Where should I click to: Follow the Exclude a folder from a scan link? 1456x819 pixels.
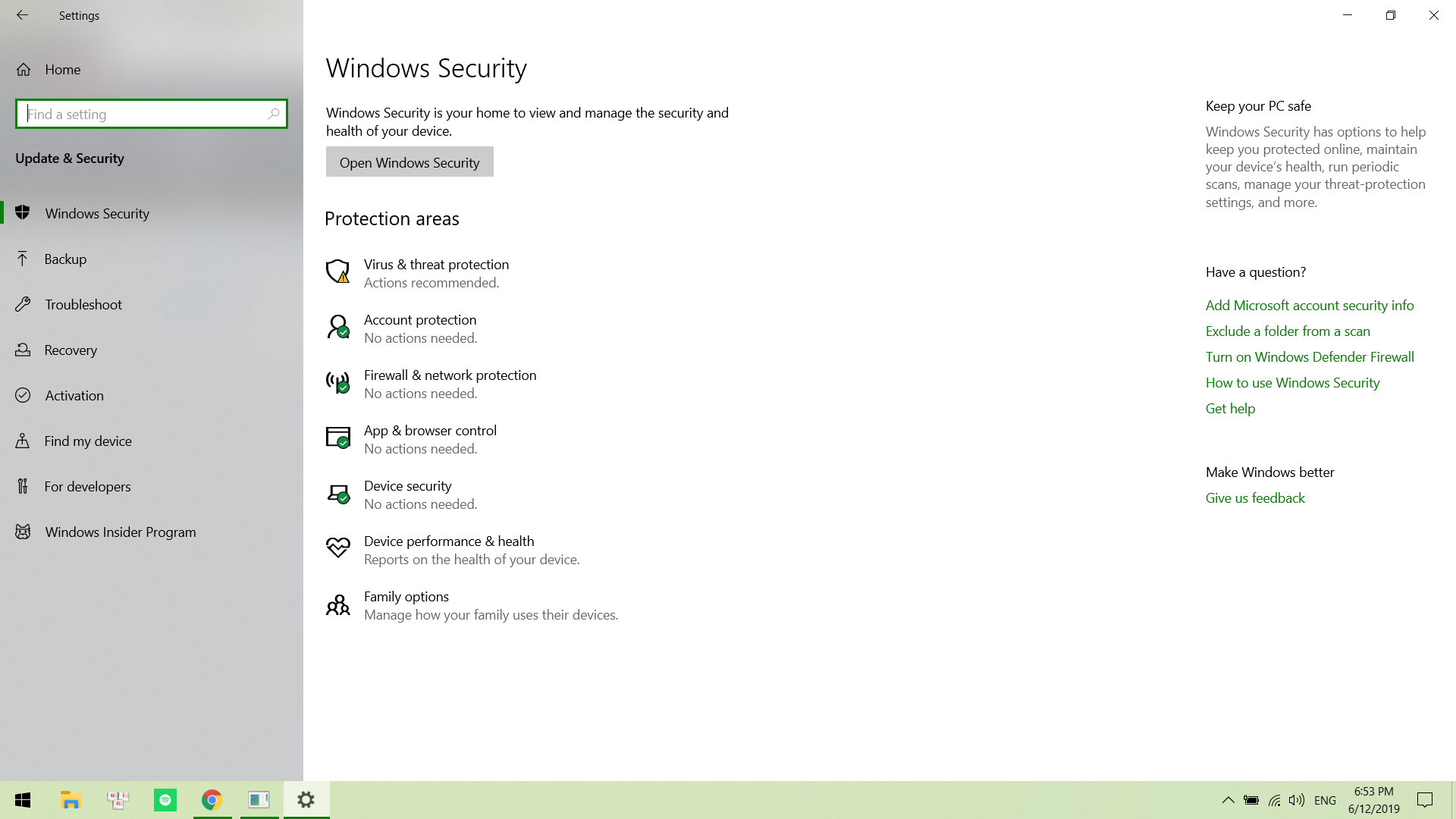pyautogui.click(x=1288, y=331)
